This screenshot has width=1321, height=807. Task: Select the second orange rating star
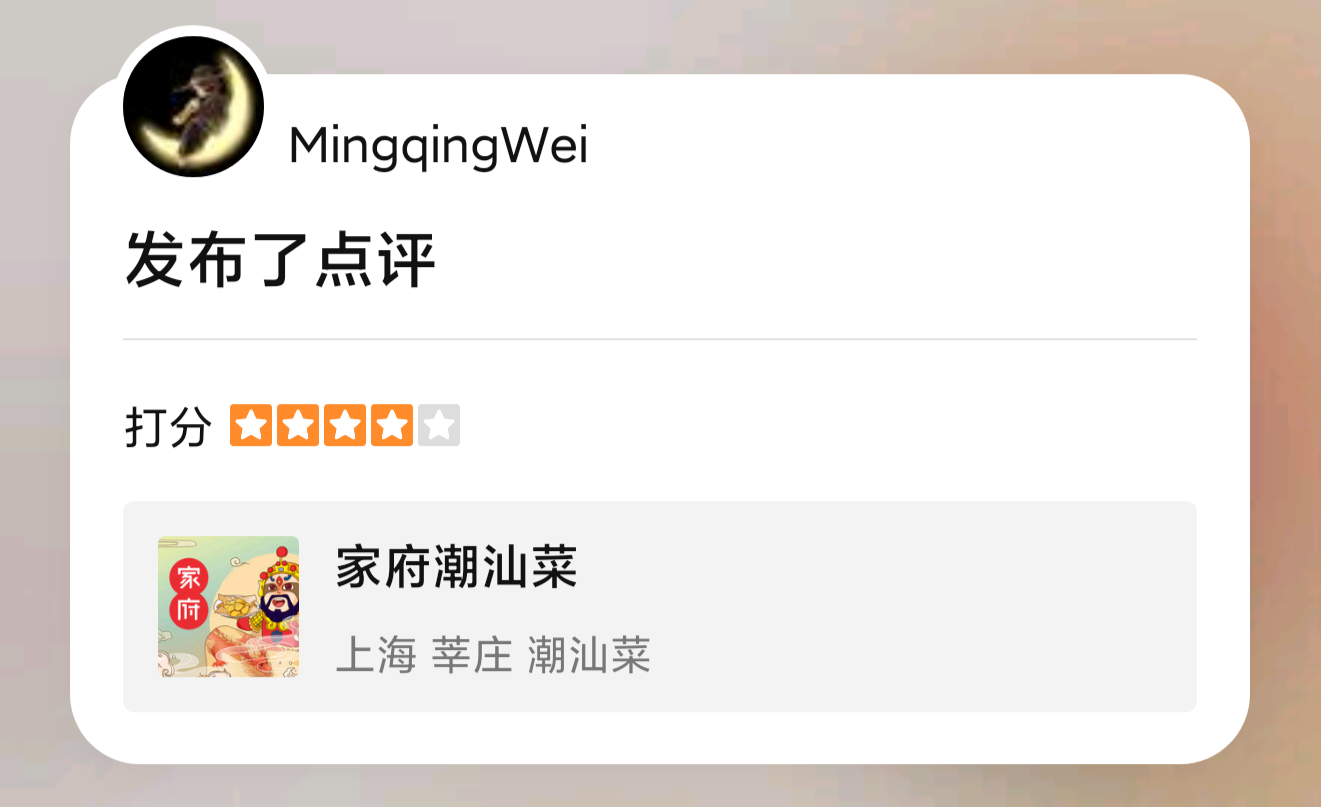click(297, 425)
